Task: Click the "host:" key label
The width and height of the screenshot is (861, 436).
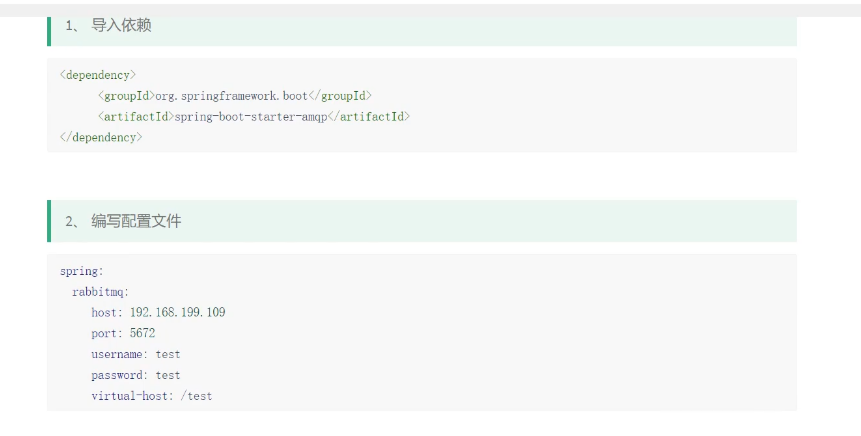Action: tap(106, 312)
